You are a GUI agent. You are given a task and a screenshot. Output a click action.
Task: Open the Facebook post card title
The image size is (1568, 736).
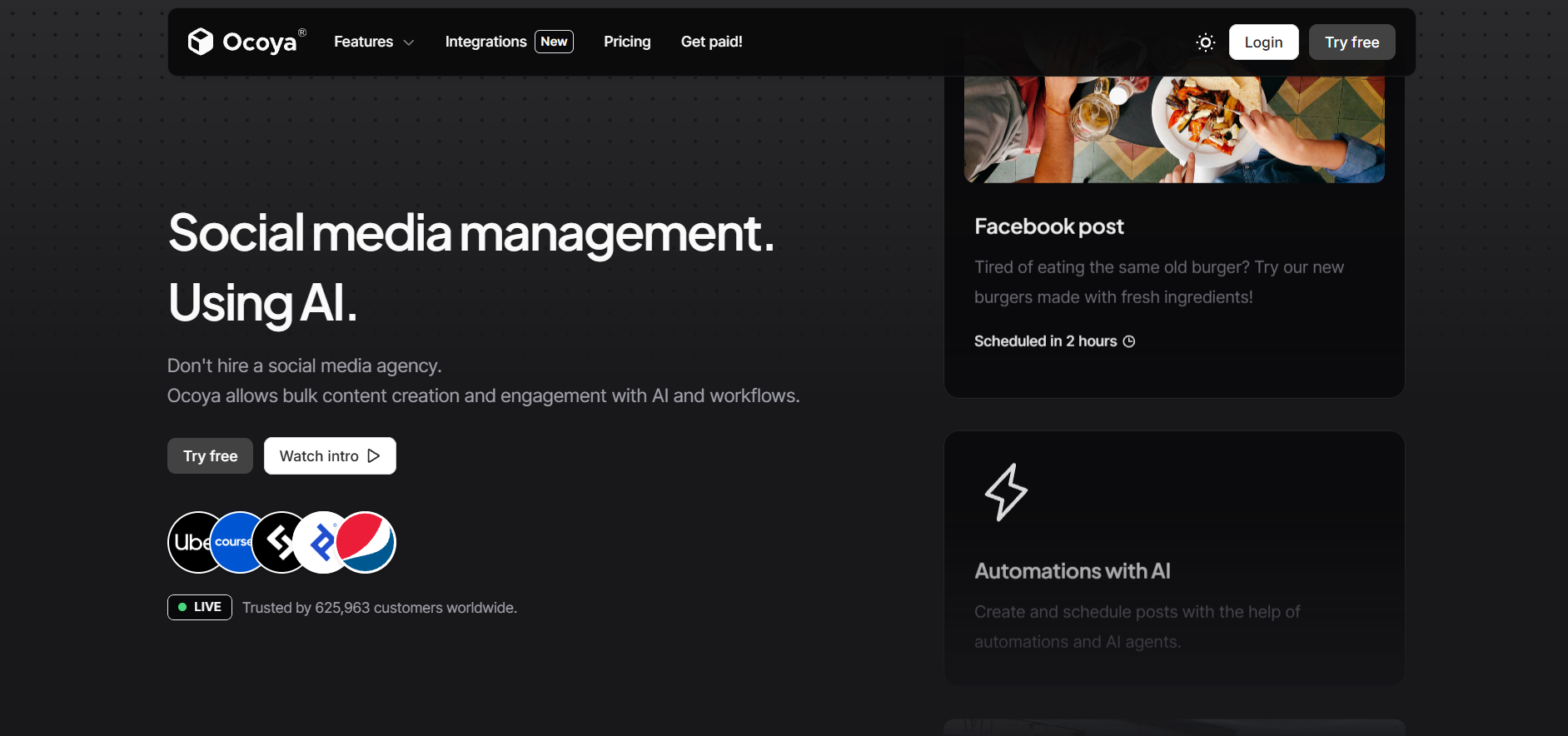click(x=1049, y=226)
